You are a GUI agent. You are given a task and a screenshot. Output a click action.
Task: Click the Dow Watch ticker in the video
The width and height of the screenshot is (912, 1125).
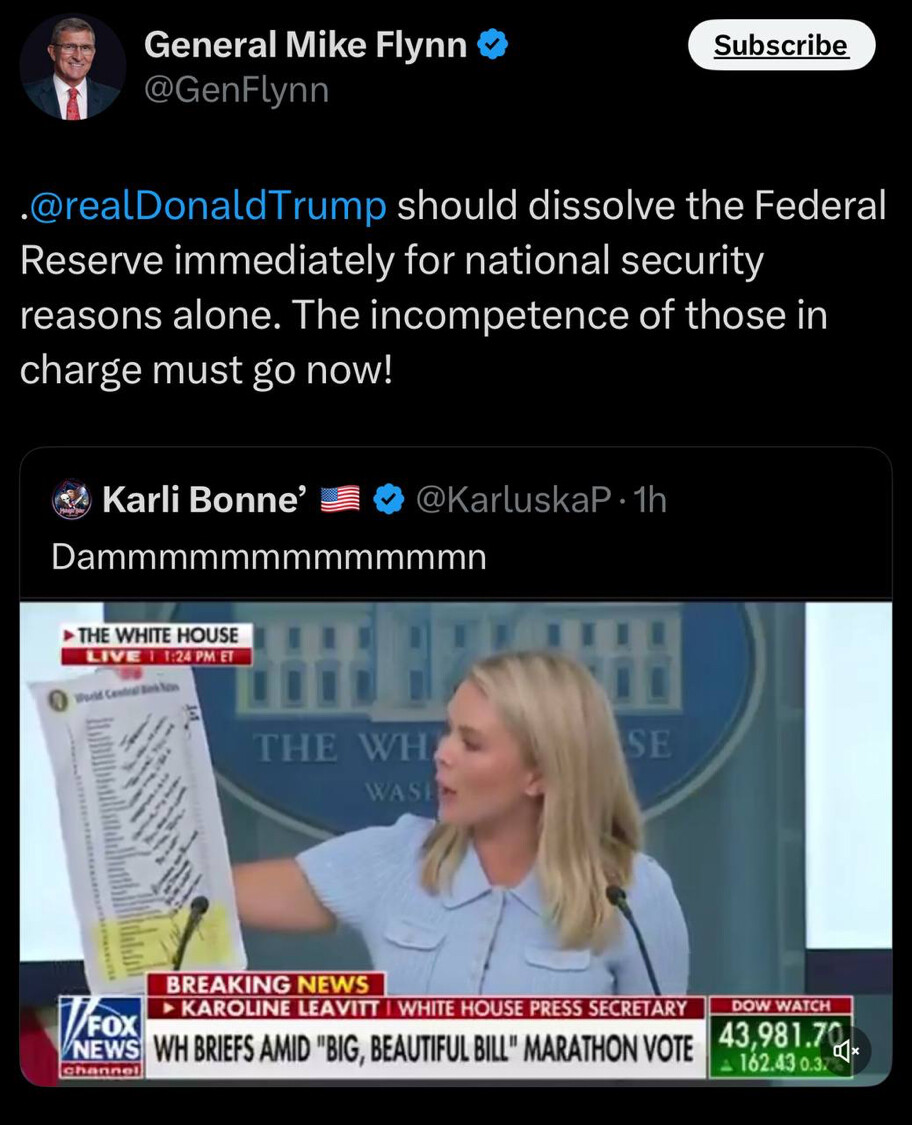click(x=781, y=1037)
